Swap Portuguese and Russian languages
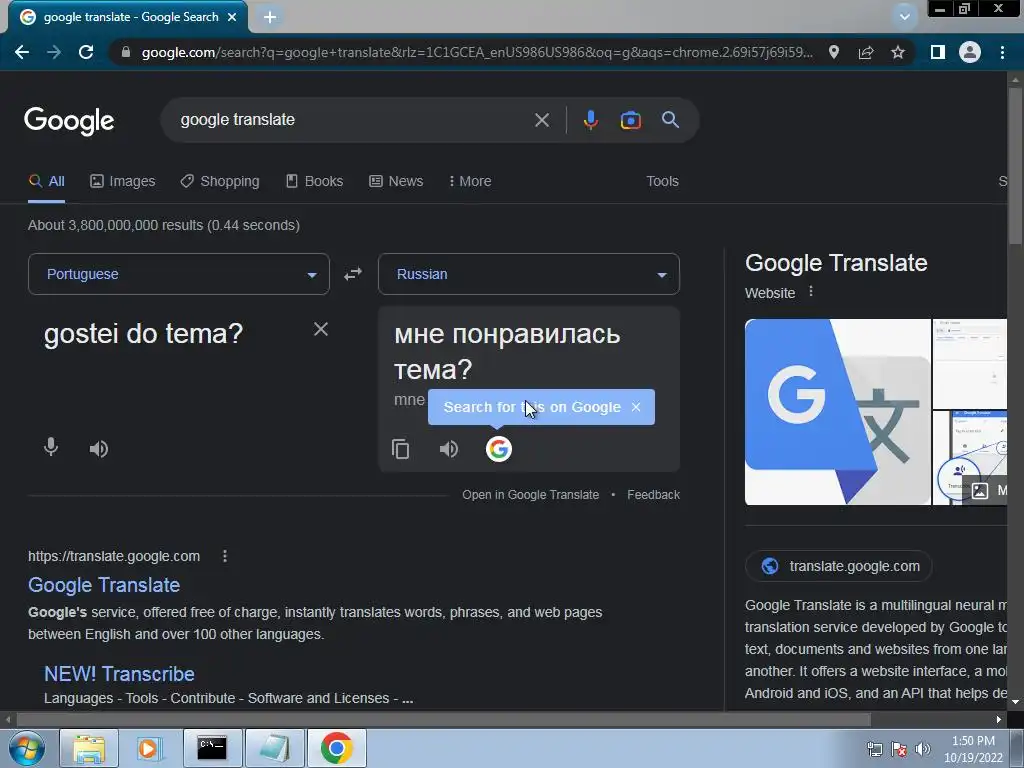Viewport: 1024px width, 768px height. click(x=353, y=274)
